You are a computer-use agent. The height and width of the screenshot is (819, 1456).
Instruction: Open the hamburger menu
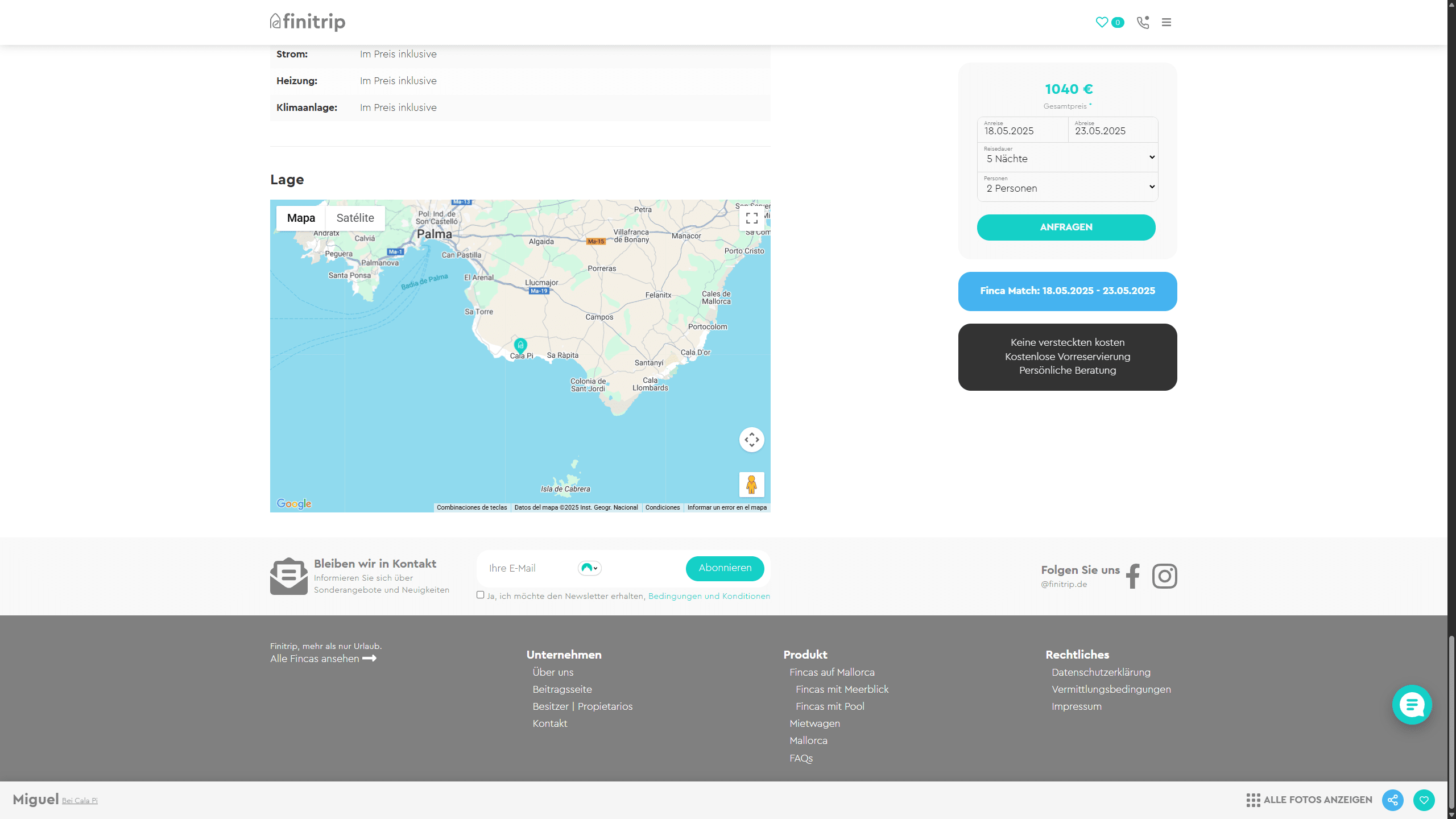click(1167, 22)
